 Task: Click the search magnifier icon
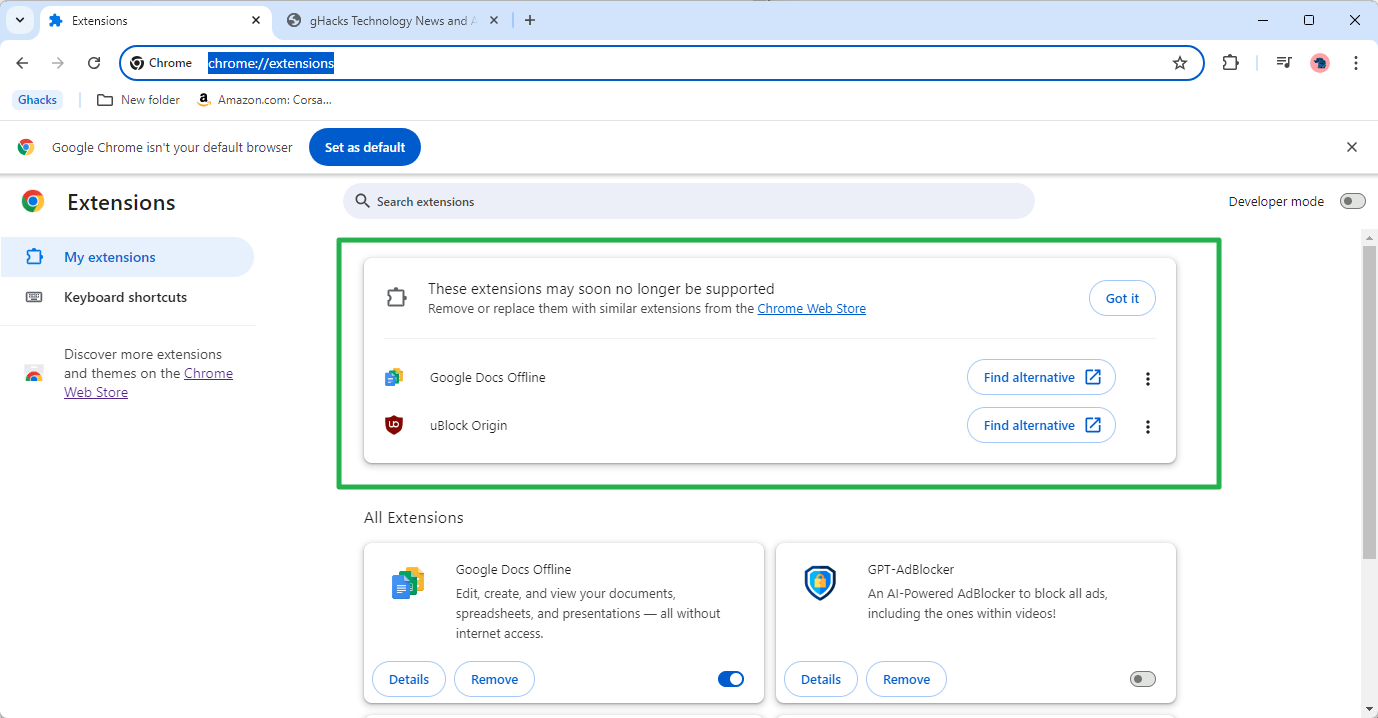coord(362,201)
